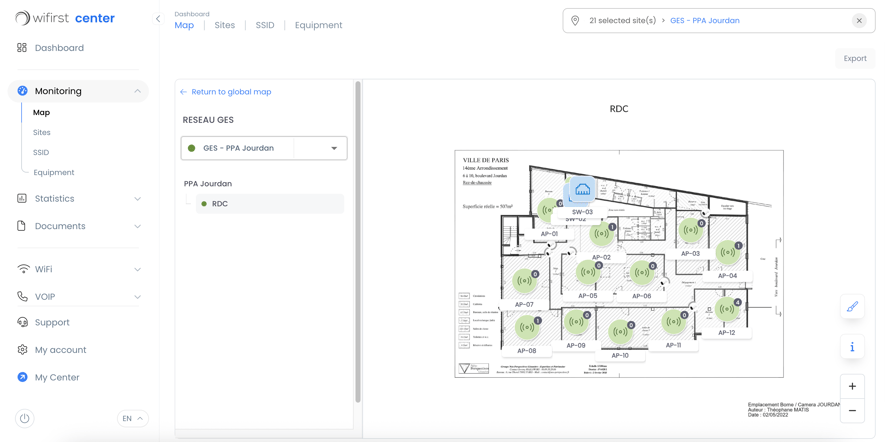Select the SW-03 switch icon on the map
Viewport: 885px width, 442px height.
coord(582,190)
